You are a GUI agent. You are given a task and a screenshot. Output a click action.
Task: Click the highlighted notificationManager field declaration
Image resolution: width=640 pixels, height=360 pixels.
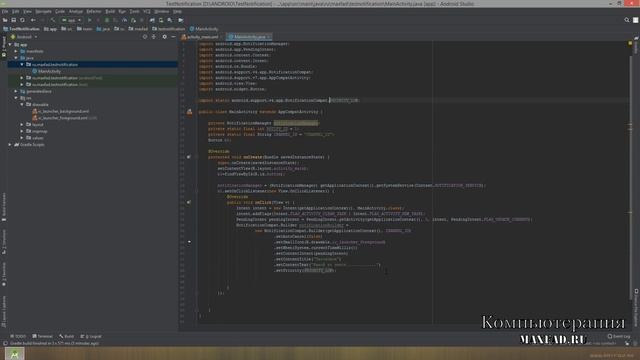[296, 123]
